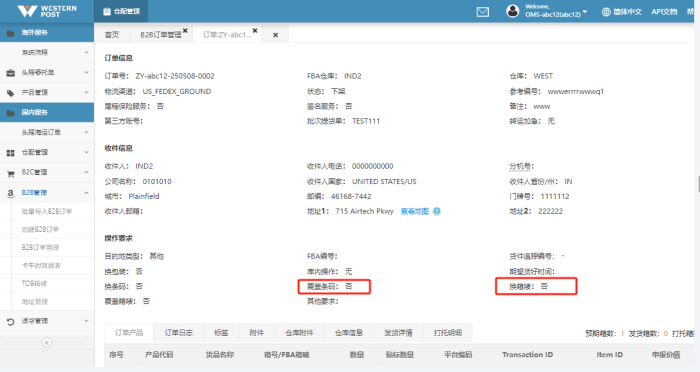Click the tag icon beside 产品管理
Image resolution: width=700 pixels, height=372 pixels.
tap(11, 93)
